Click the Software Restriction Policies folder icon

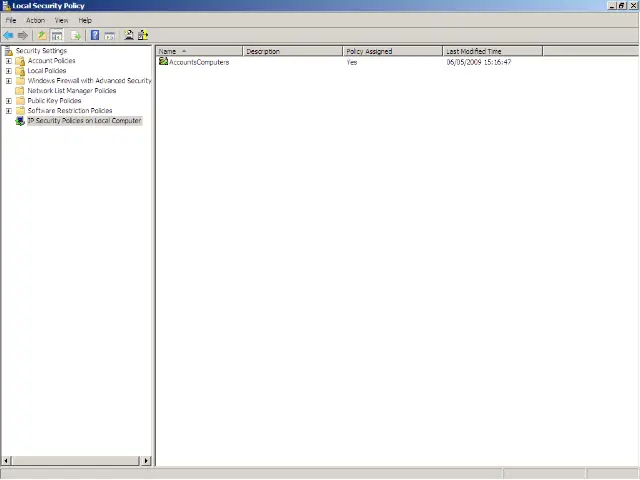[x=20, y=111]
